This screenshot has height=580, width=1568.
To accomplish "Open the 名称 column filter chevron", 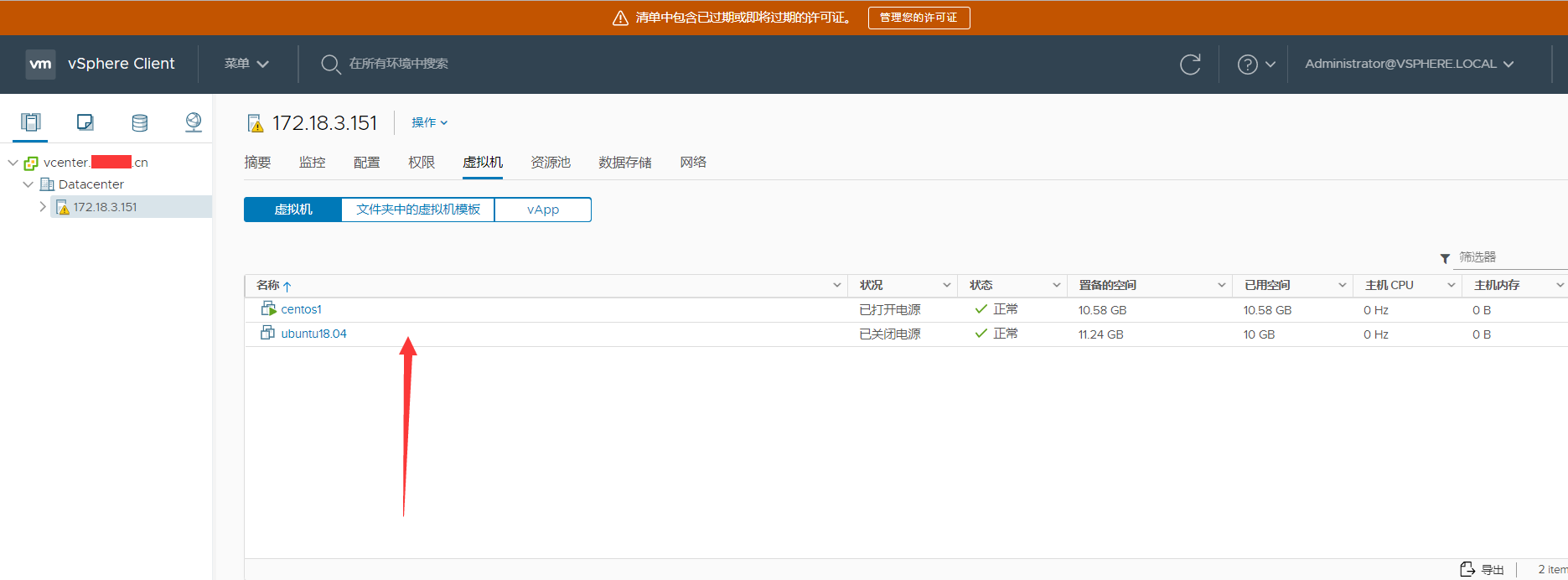I will 836,286.
